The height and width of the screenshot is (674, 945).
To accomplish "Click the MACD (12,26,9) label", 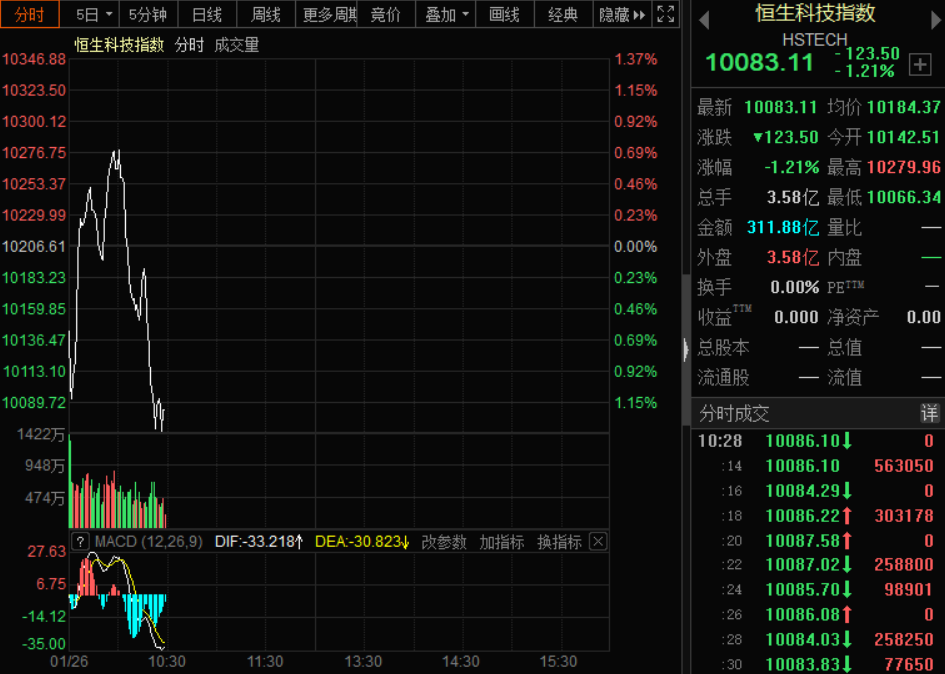I will (148, 542).
